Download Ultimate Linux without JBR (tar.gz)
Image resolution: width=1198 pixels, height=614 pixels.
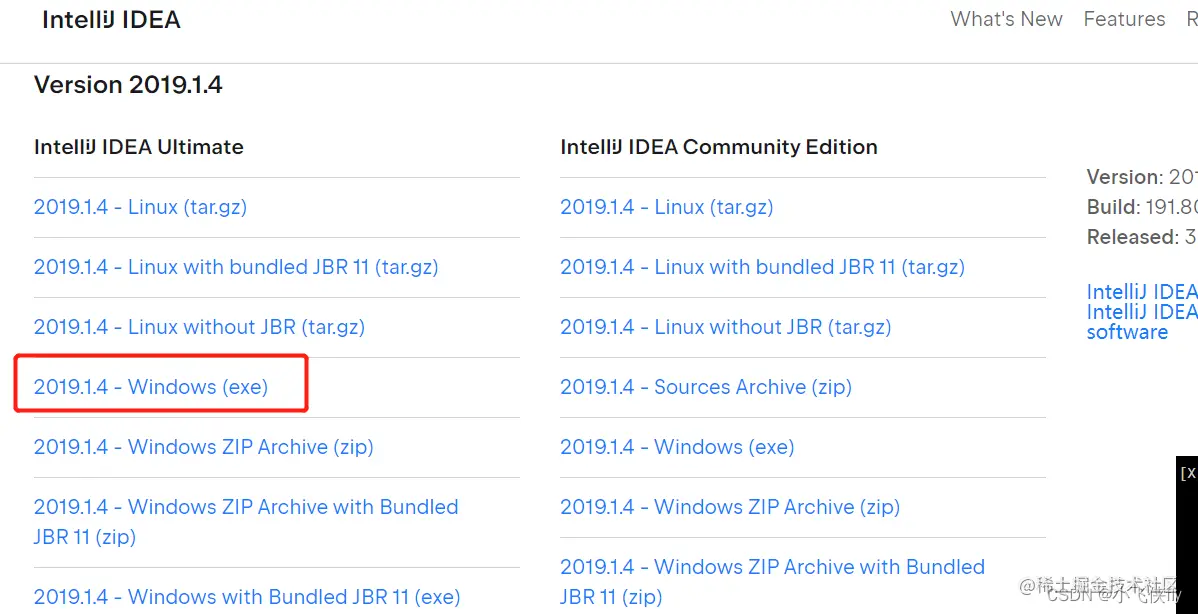(199, 327)
